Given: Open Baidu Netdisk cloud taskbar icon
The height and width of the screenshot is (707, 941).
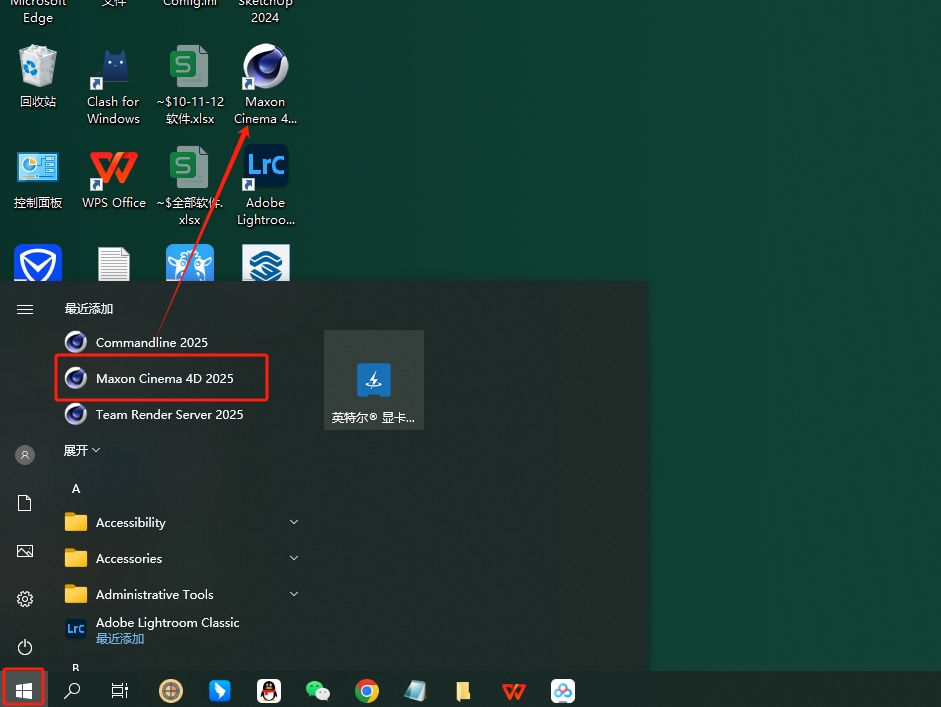Looking at the screenshot, I should coord(563,691).
